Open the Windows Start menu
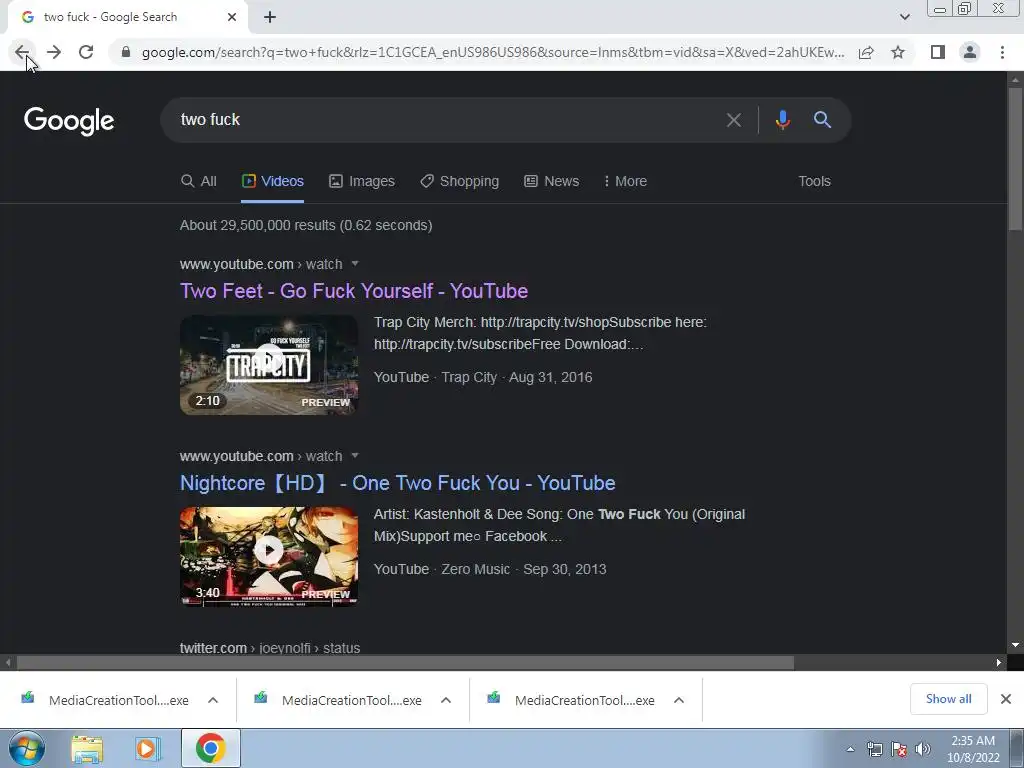This screenshot has height=768, width=1024. click(26, 748)
